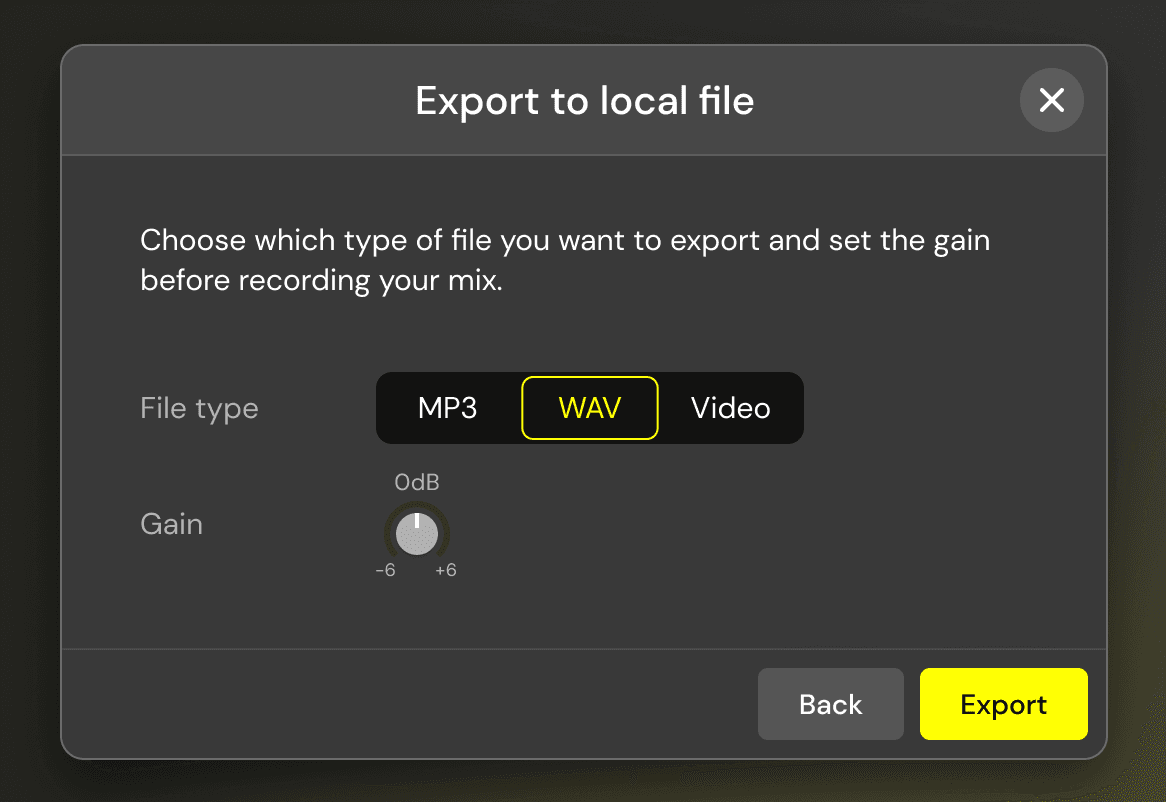
Task: Click the -6 minimum gain label
Action: (x=385, y=570)
